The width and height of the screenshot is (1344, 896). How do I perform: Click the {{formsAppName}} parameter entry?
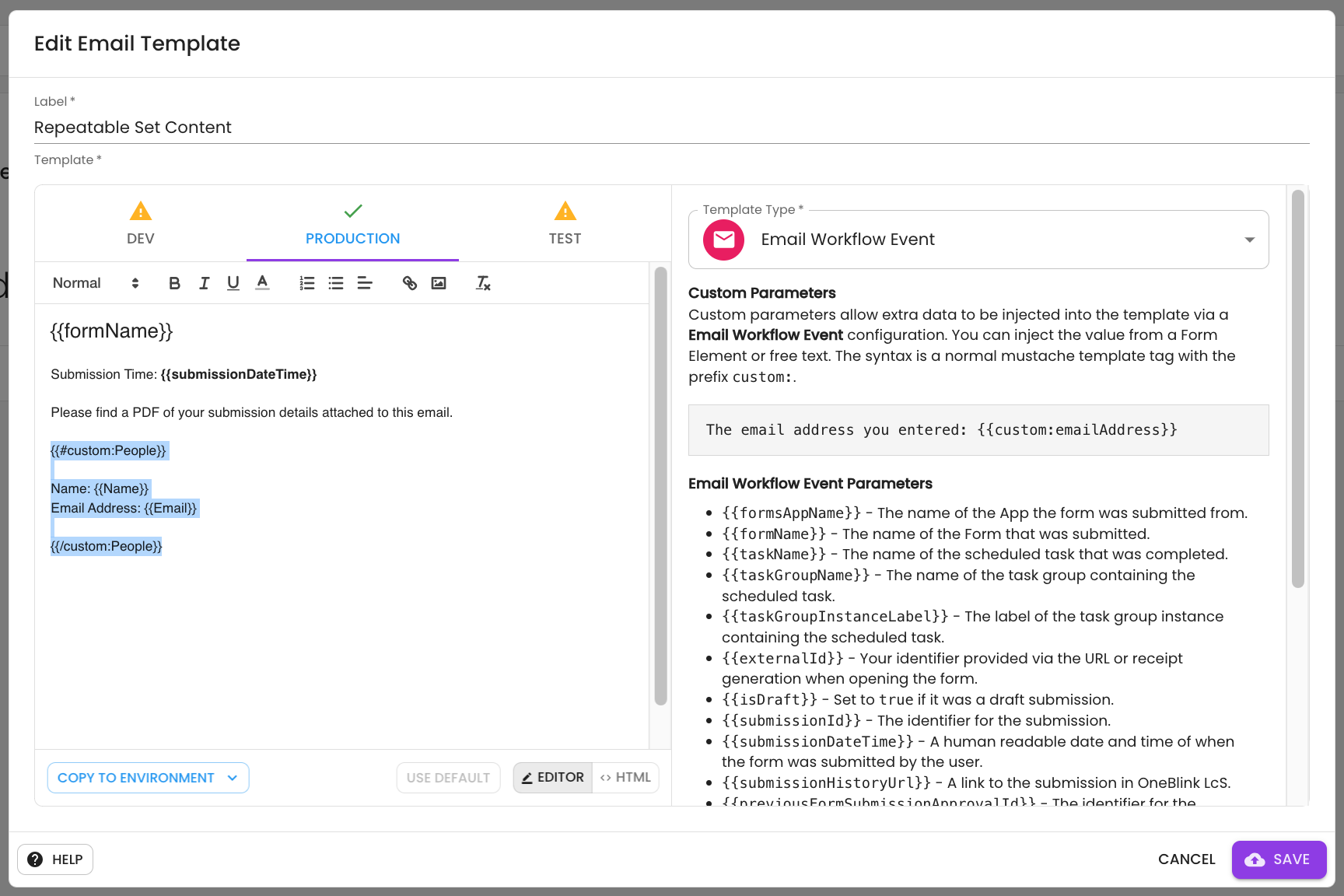tap(984, 513)
